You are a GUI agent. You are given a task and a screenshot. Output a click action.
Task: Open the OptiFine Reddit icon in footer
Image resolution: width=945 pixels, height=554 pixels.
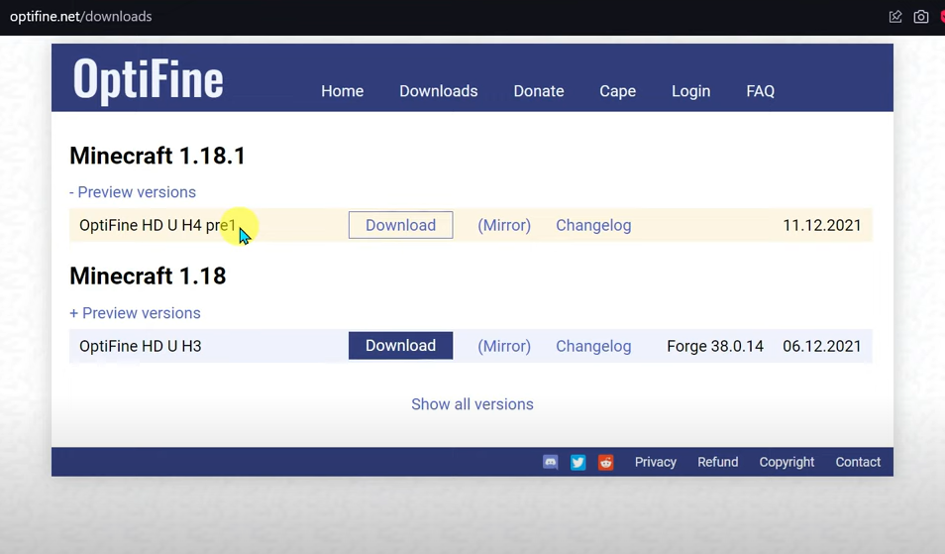606,462
